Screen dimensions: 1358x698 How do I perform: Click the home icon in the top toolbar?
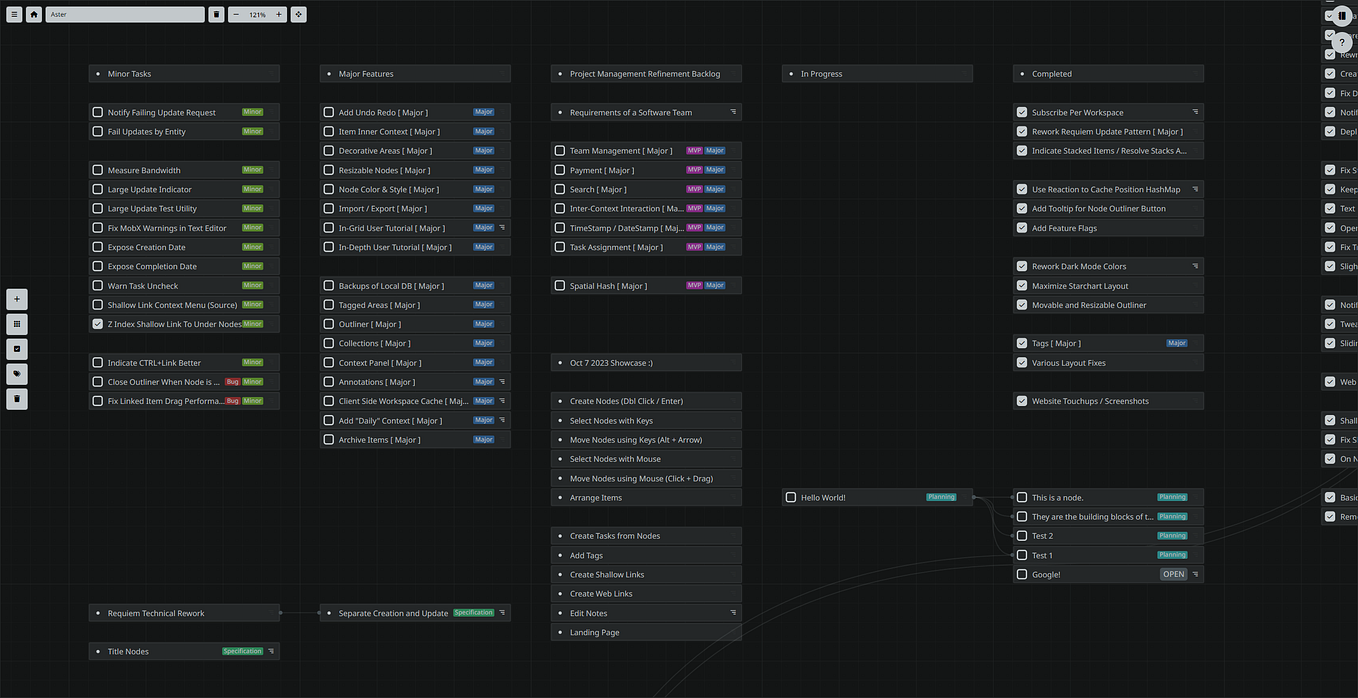[x=33, y=14]
